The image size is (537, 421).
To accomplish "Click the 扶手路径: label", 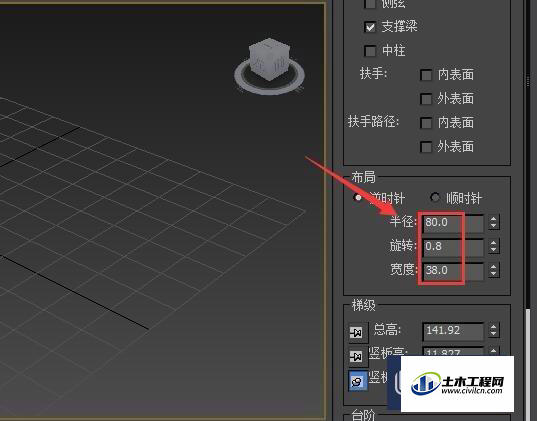I will [x=374, y=122].
